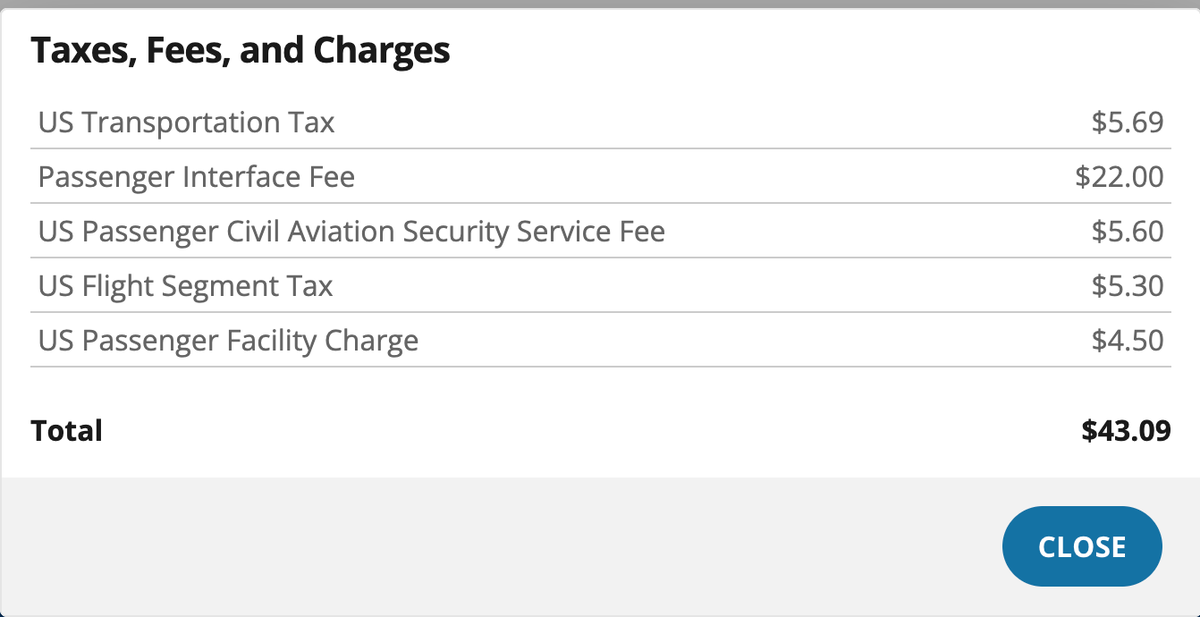Select the US Passenger Facility Charge label
The width and height of the screenshot is (1200, 617).
[x=227, y=340]
